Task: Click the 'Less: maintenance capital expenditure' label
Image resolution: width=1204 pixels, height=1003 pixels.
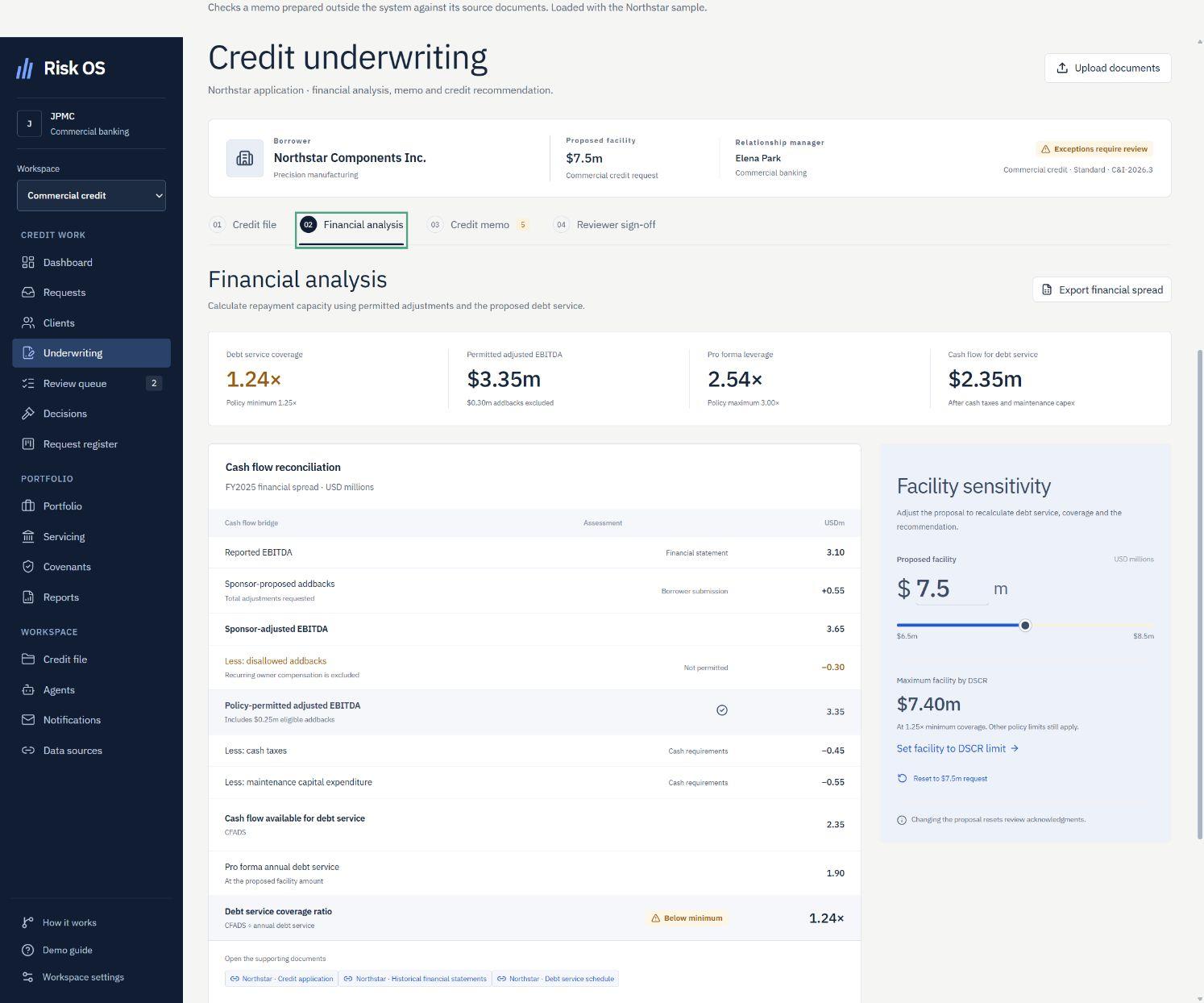Action: [298, 782]
